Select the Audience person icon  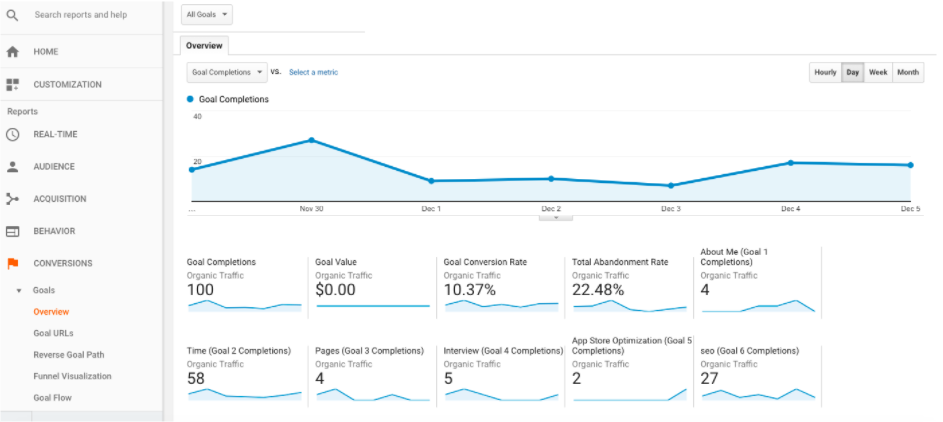click(x=13, y=167)
